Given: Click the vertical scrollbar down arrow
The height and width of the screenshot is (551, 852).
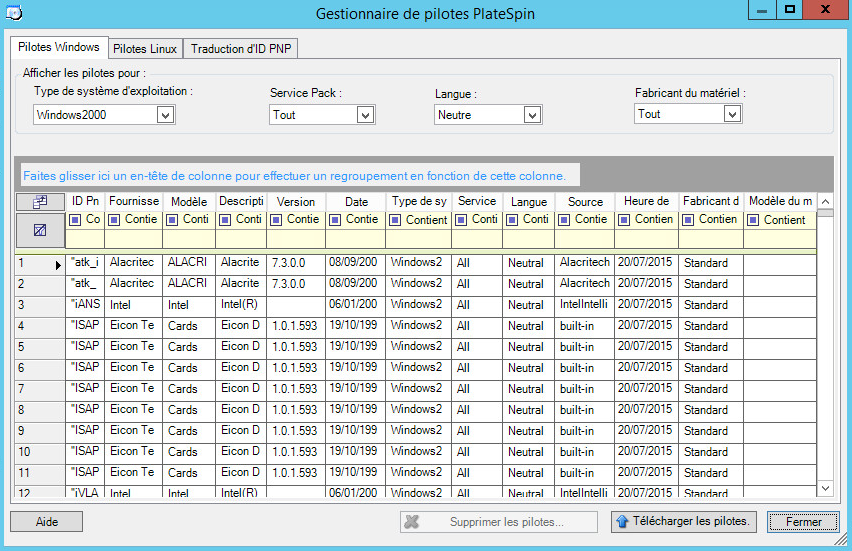Looking at the screenshot, I should click(825, 487).
